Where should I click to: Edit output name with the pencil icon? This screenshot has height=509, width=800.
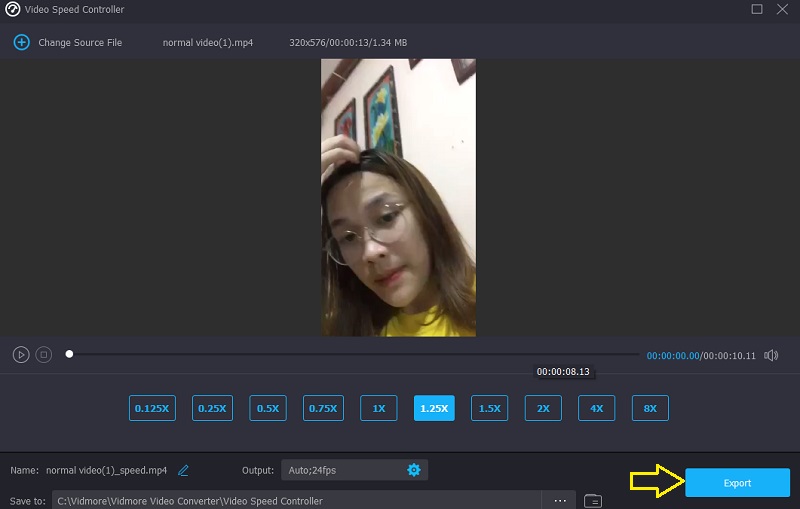[183, 470]
